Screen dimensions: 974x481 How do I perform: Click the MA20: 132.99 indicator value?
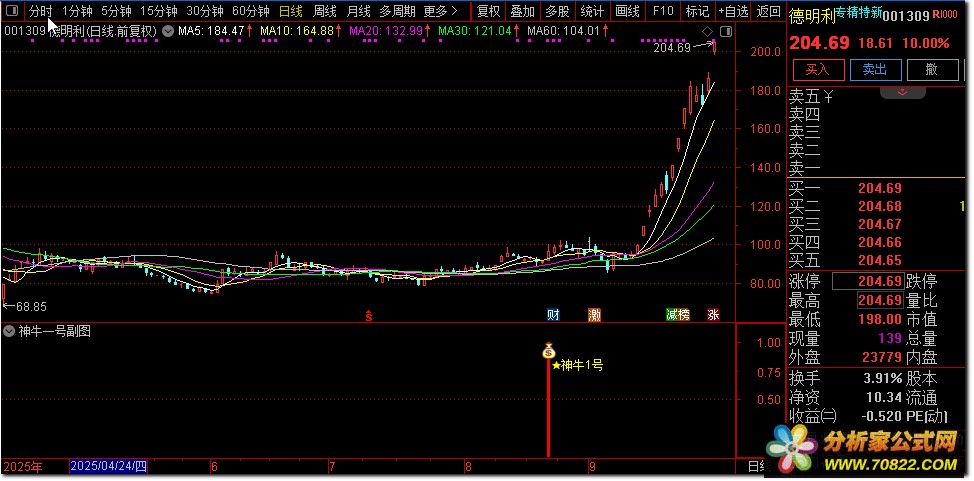(389, 30)
